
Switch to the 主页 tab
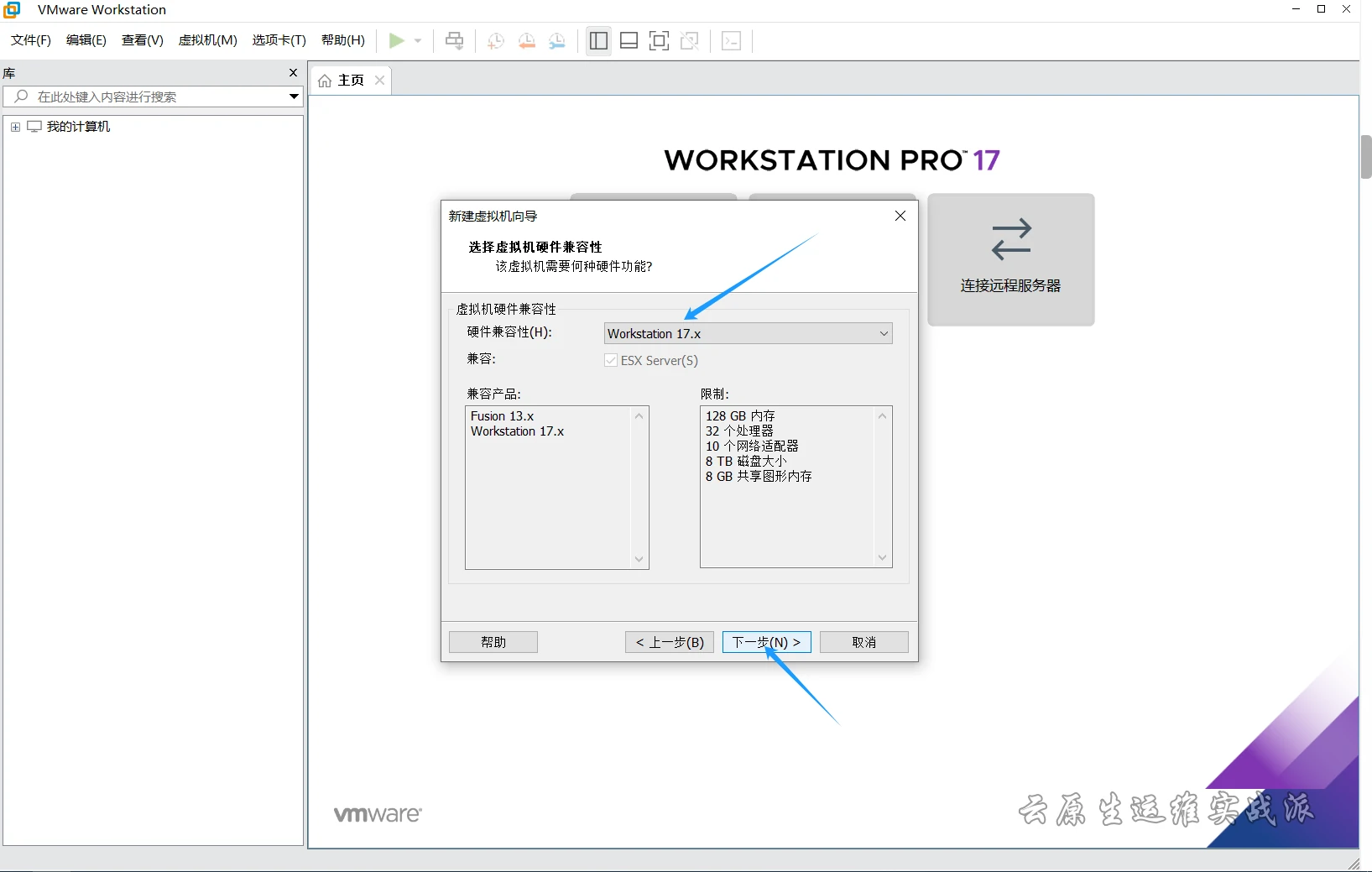click(x=351, y=81)
